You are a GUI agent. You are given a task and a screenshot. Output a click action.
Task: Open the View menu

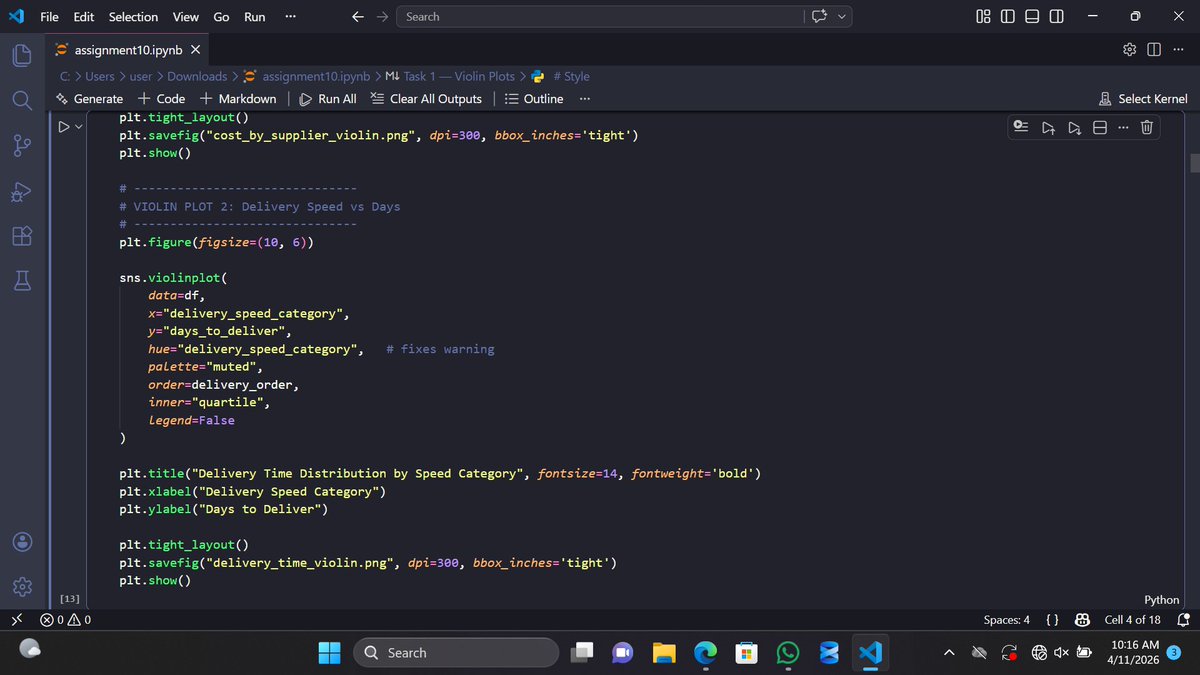185,16
